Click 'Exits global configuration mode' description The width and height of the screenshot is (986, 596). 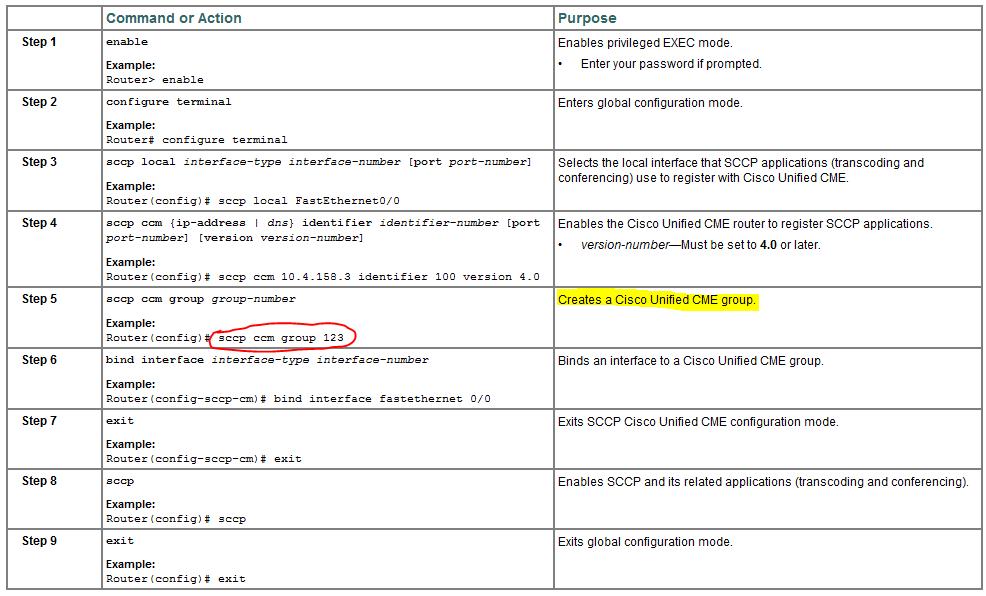(645, 542)
